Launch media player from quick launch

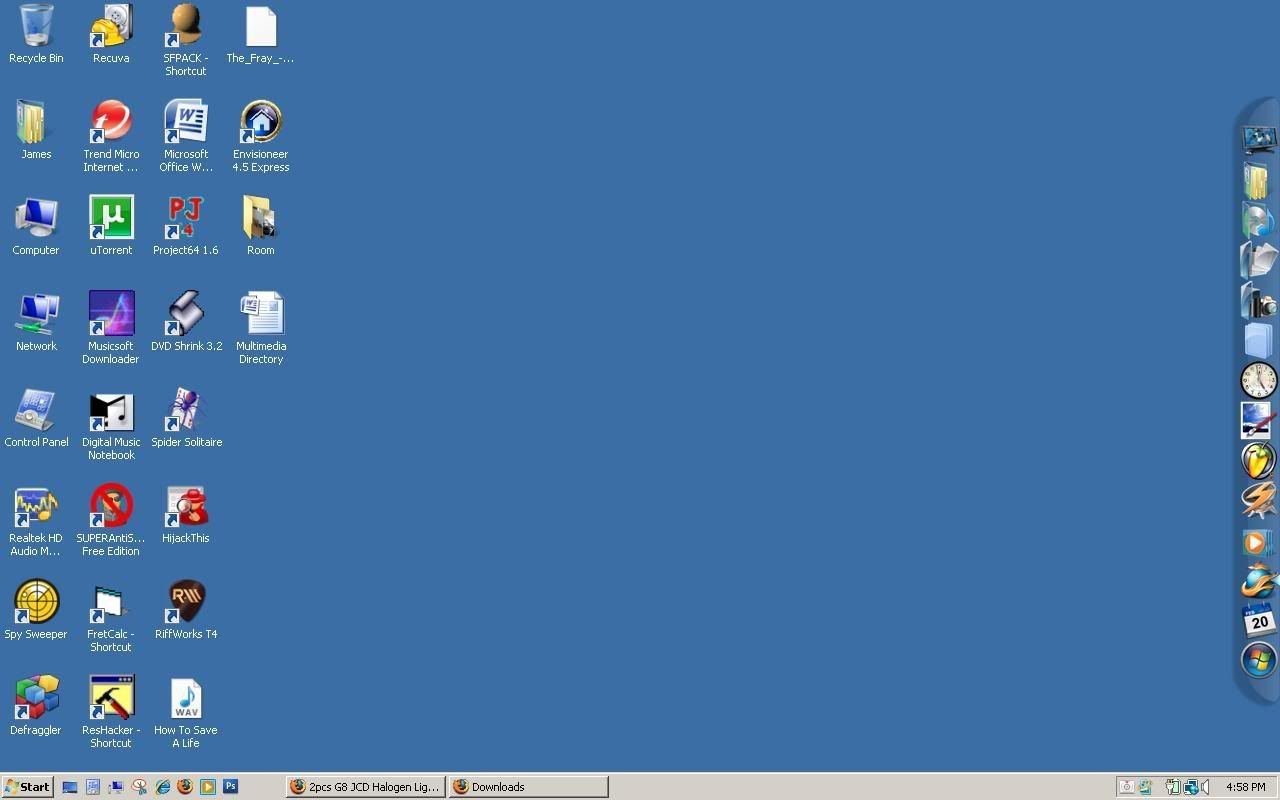click(208, 787)
